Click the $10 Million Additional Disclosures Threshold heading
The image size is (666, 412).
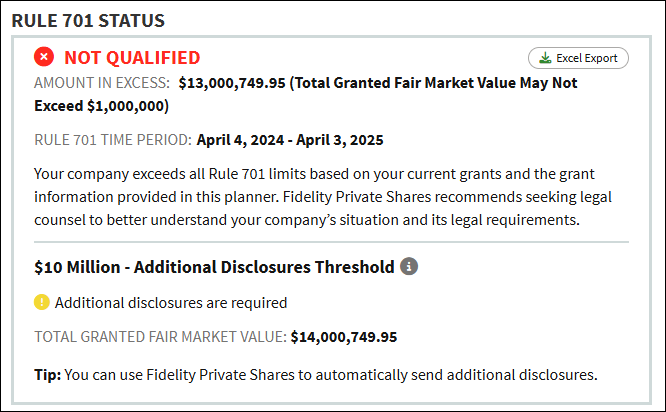click(214, 267)
